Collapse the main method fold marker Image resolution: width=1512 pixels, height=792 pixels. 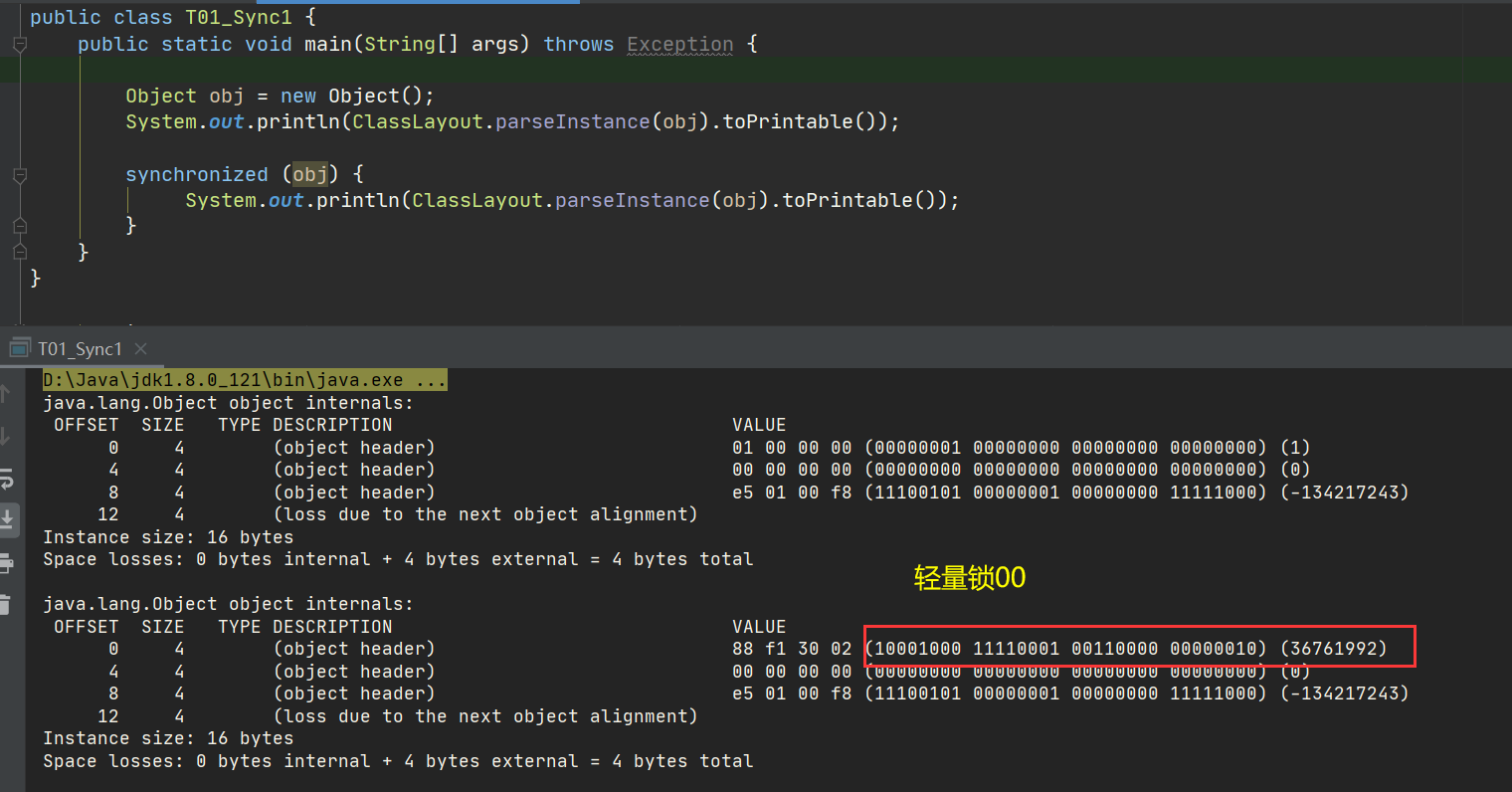pyautogui.click(x=20, y=44)
